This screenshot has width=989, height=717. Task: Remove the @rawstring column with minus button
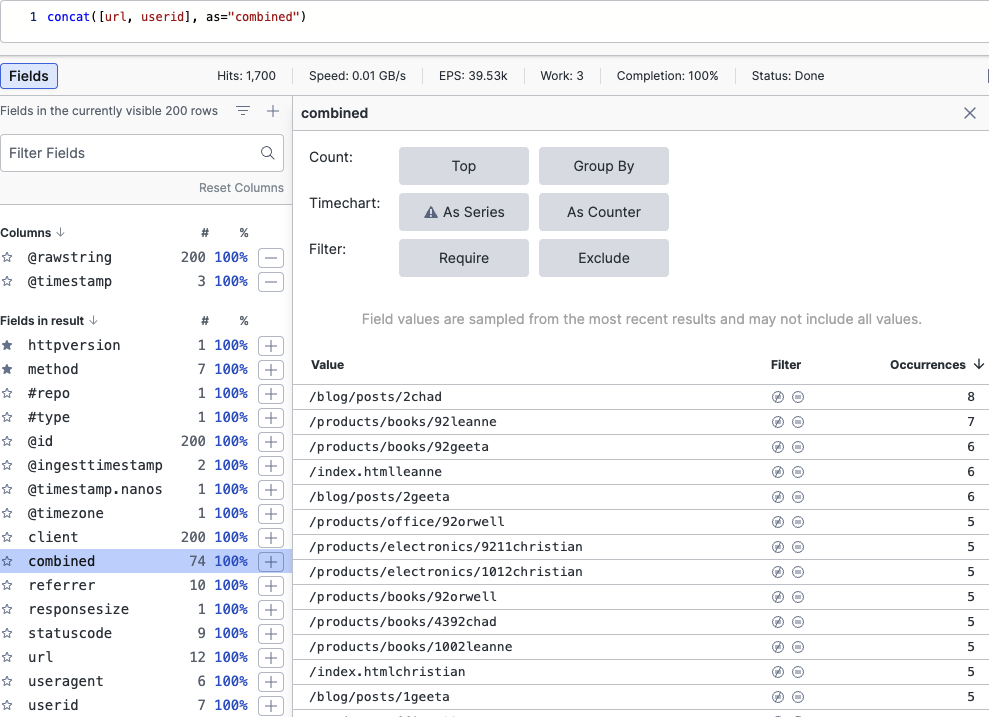(270, 258)
